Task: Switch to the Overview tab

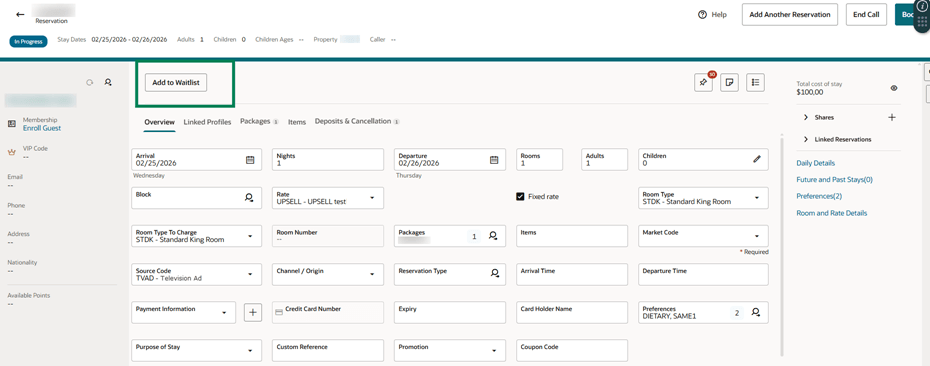Action: pyautogui.click(x=160, y=122)
